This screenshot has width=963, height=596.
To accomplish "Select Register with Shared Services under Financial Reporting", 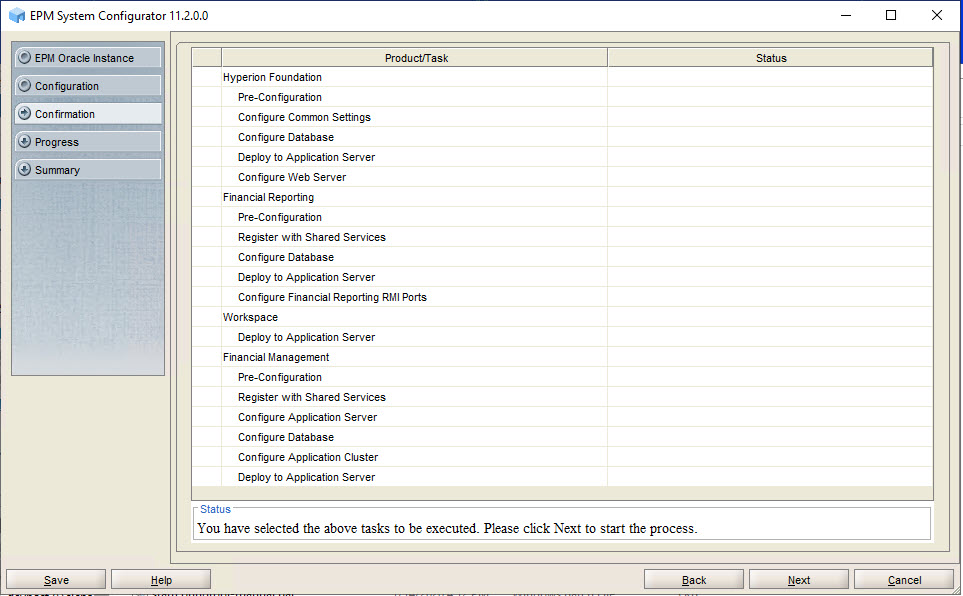I will tap(562, 237).
